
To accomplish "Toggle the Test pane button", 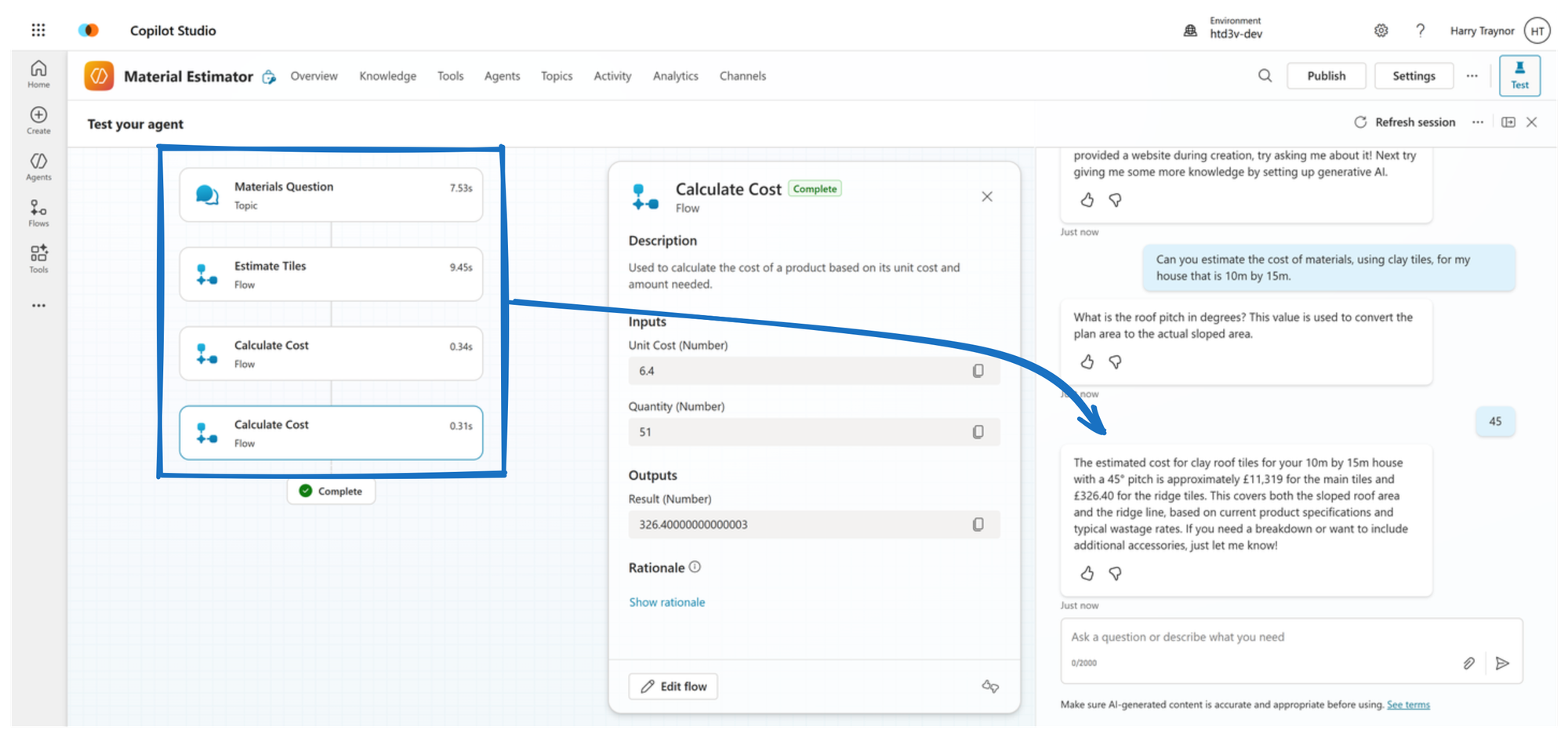I will [x=1519, y=75].
